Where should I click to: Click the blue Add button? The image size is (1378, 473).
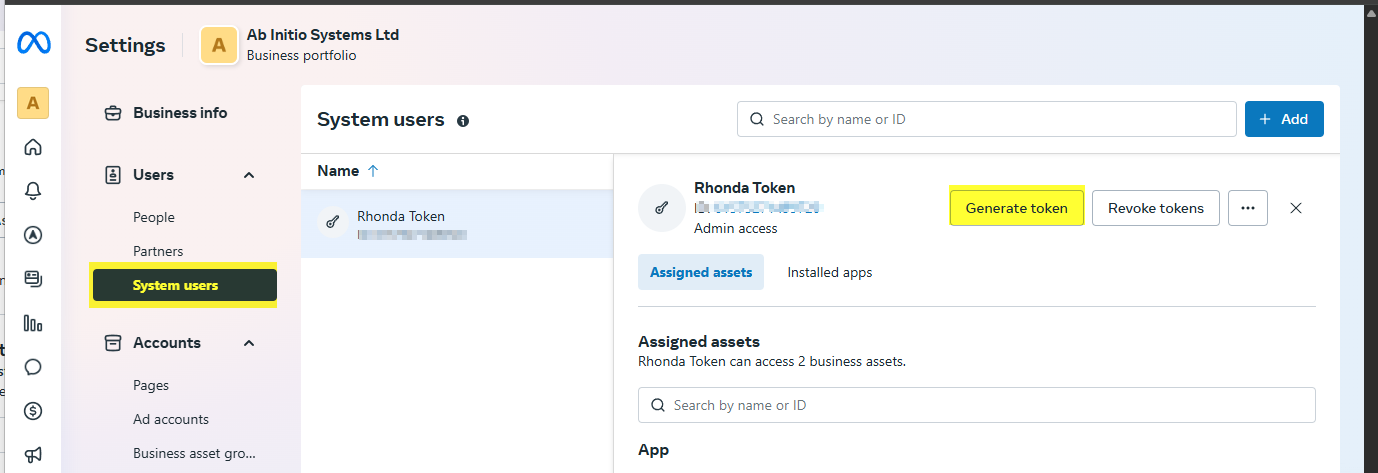[1284, 119]
